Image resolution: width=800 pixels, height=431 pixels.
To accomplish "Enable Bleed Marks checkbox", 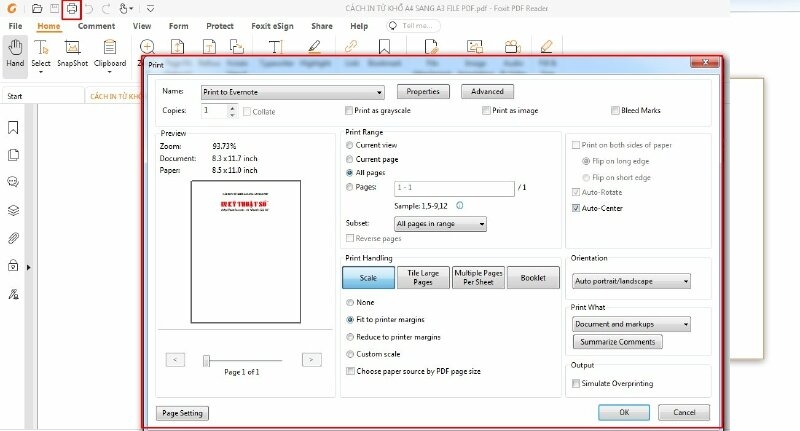I will point(615,110).
